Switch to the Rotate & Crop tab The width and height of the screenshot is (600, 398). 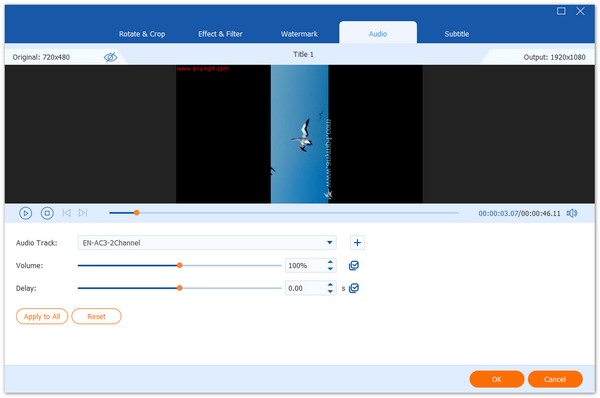point(142,34)
